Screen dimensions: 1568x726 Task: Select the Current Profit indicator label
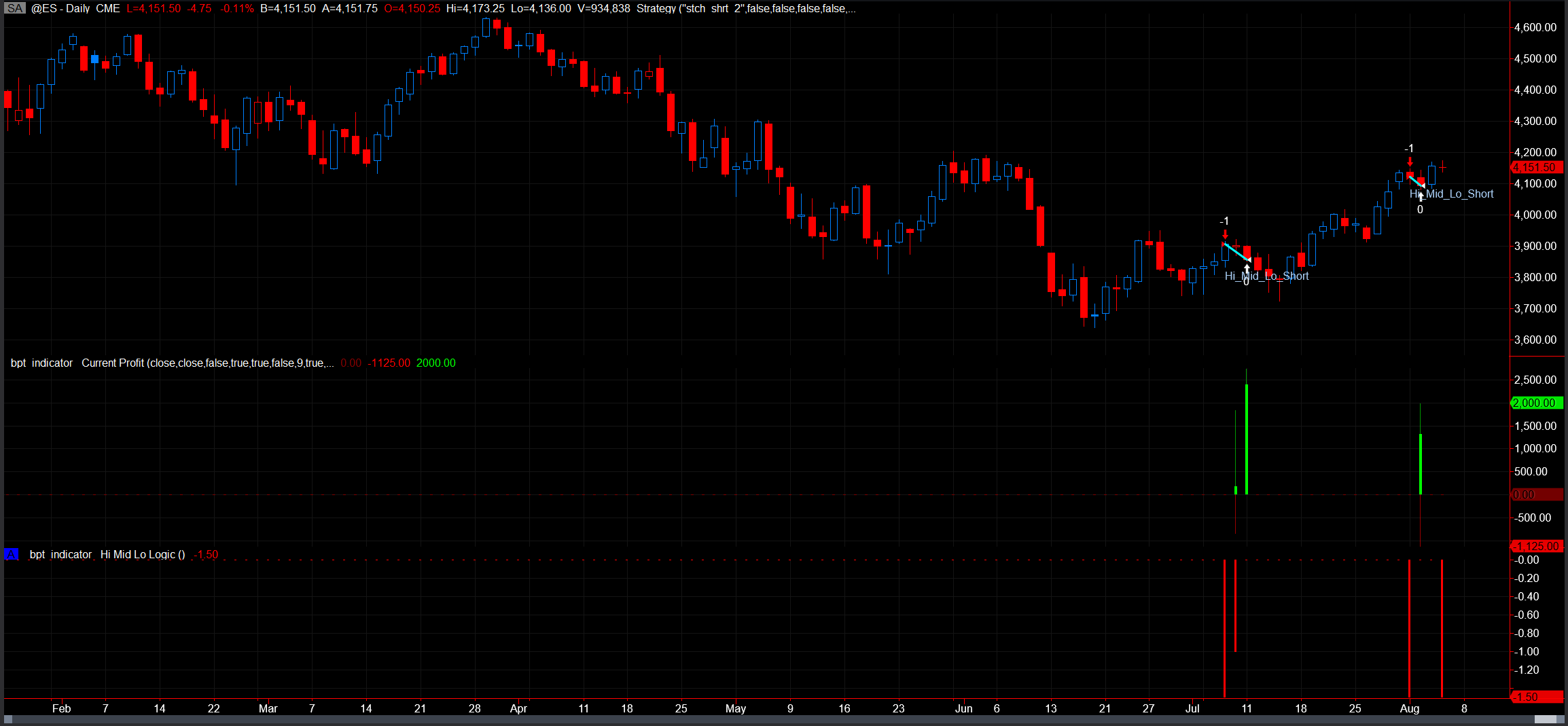point(207,363)
